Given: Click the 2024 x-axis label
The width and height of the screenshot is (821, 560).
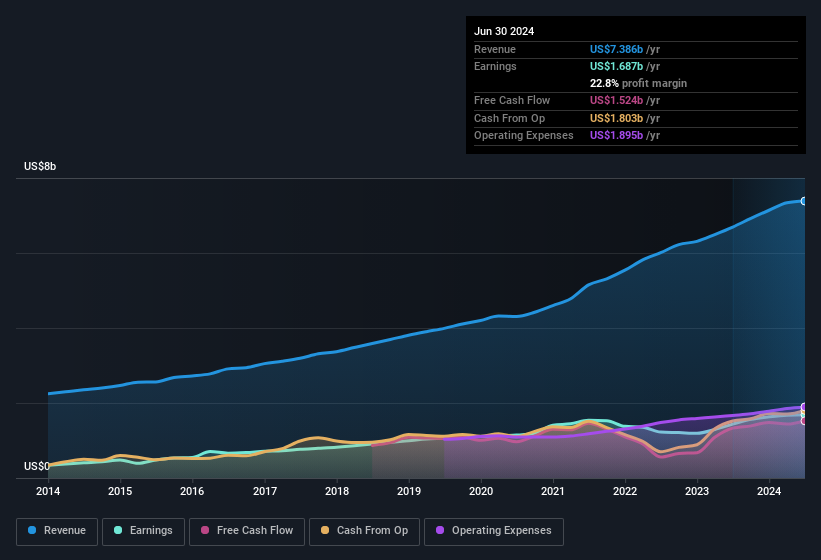Looking at the screenshot, I should [769, 491].
